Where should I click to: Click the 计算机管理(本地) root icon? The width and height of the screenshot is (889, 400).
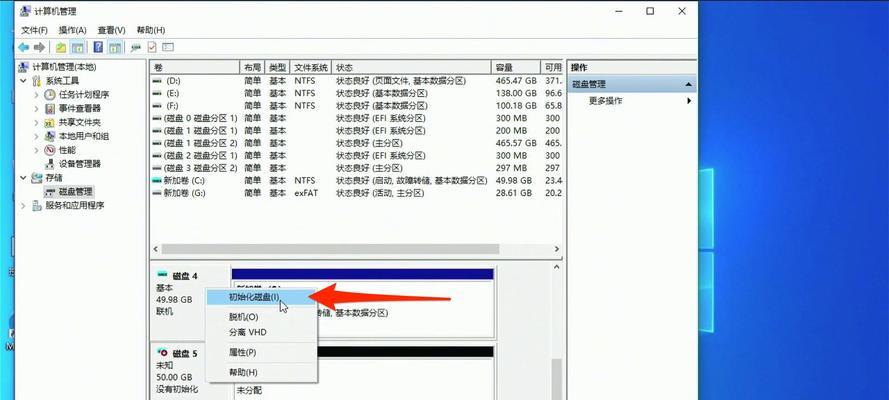pyautogui.click(x=23, y=67)
